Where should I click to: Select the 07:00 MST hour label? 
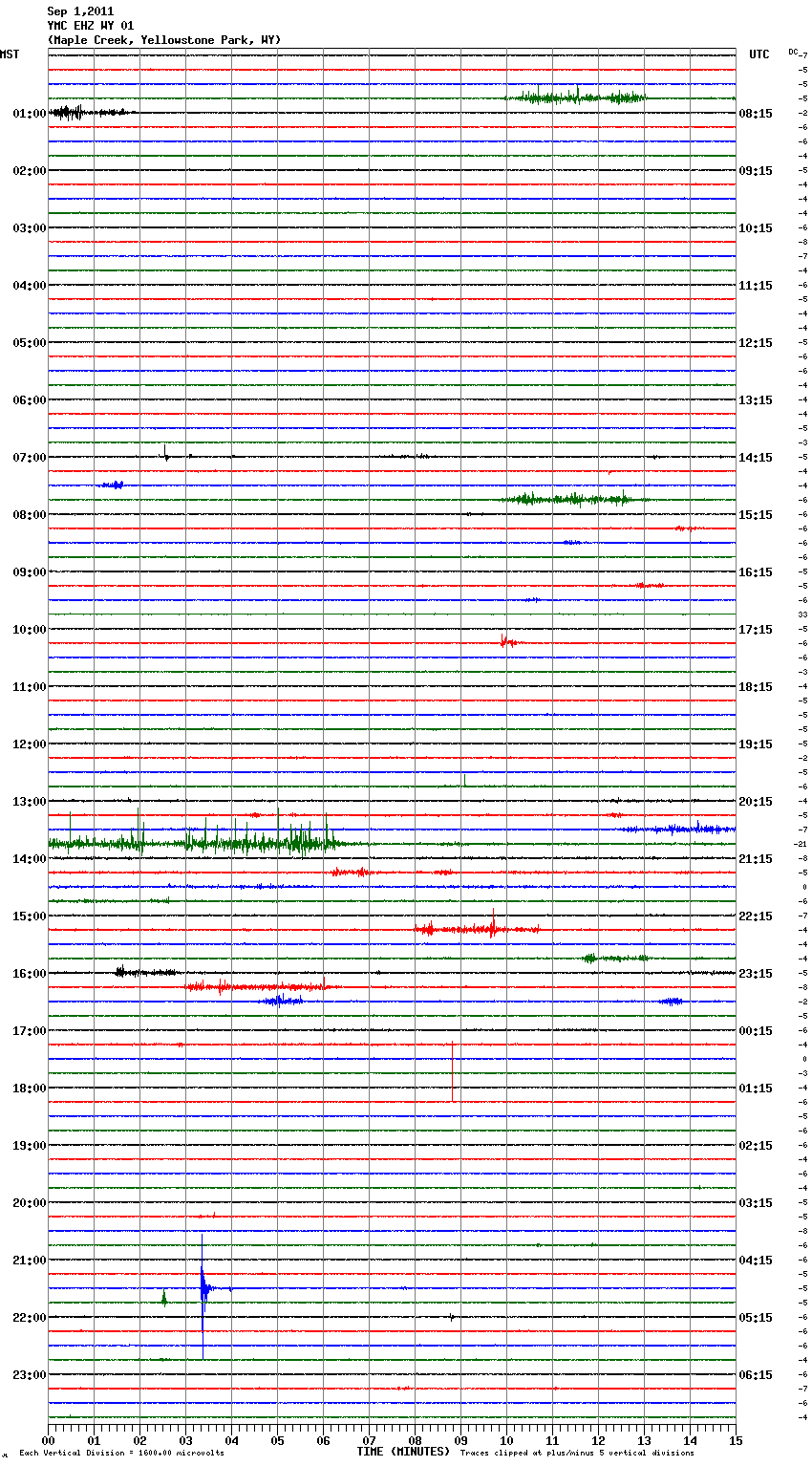pos(30,458)
